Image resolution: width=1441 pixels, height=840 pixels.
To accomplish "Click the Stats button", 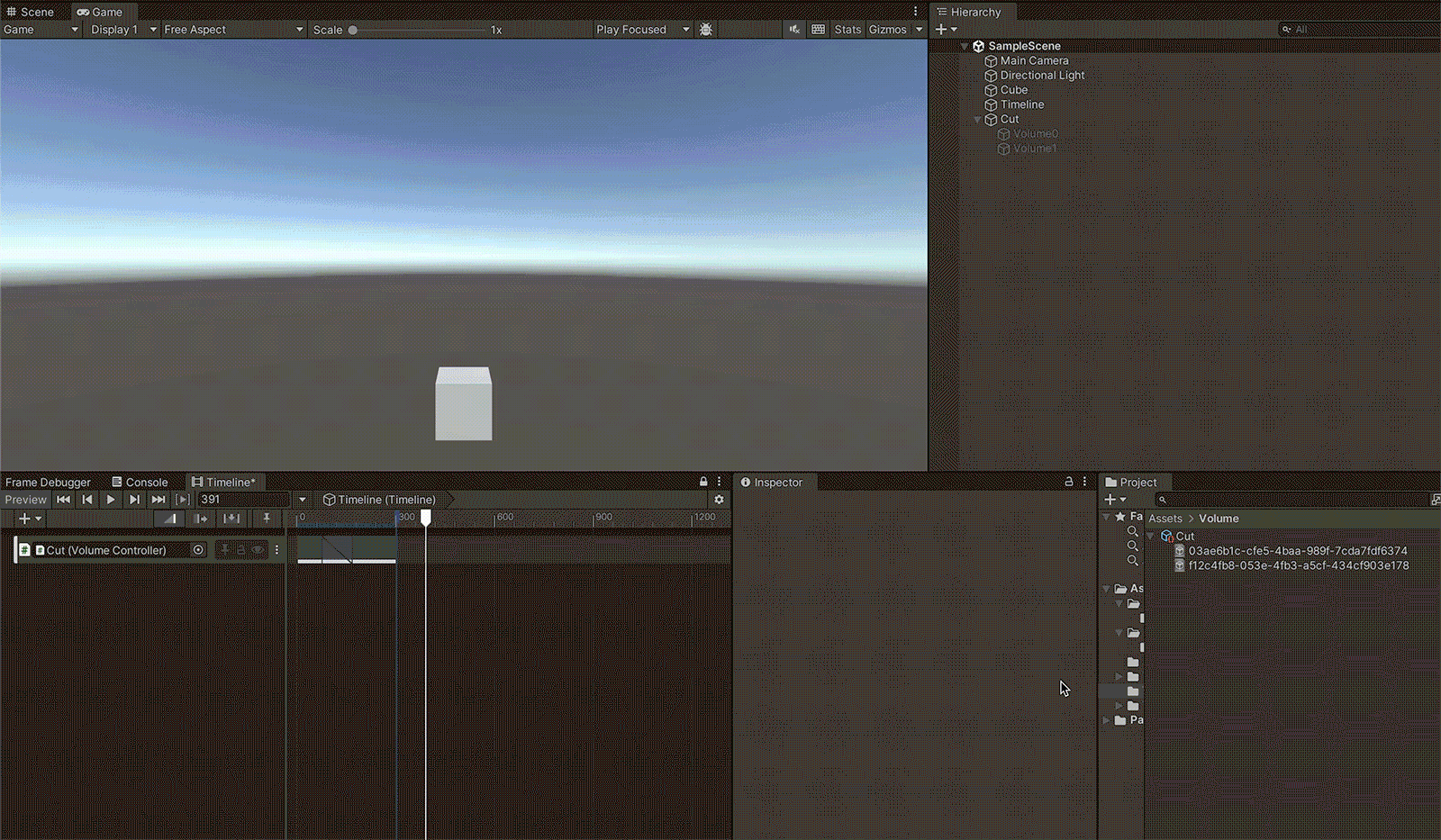I will coord(847,30).
